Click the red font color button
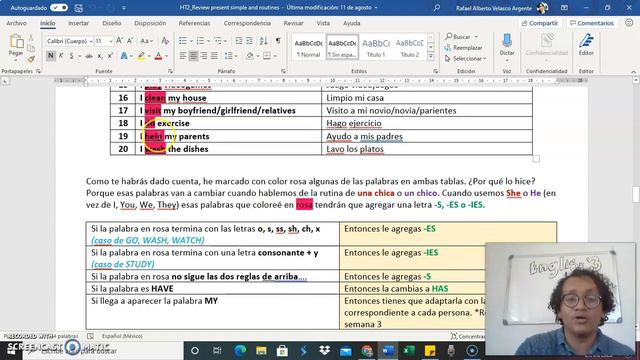The width and height of the screenshot is (640, 360). [x=159, y=56]
